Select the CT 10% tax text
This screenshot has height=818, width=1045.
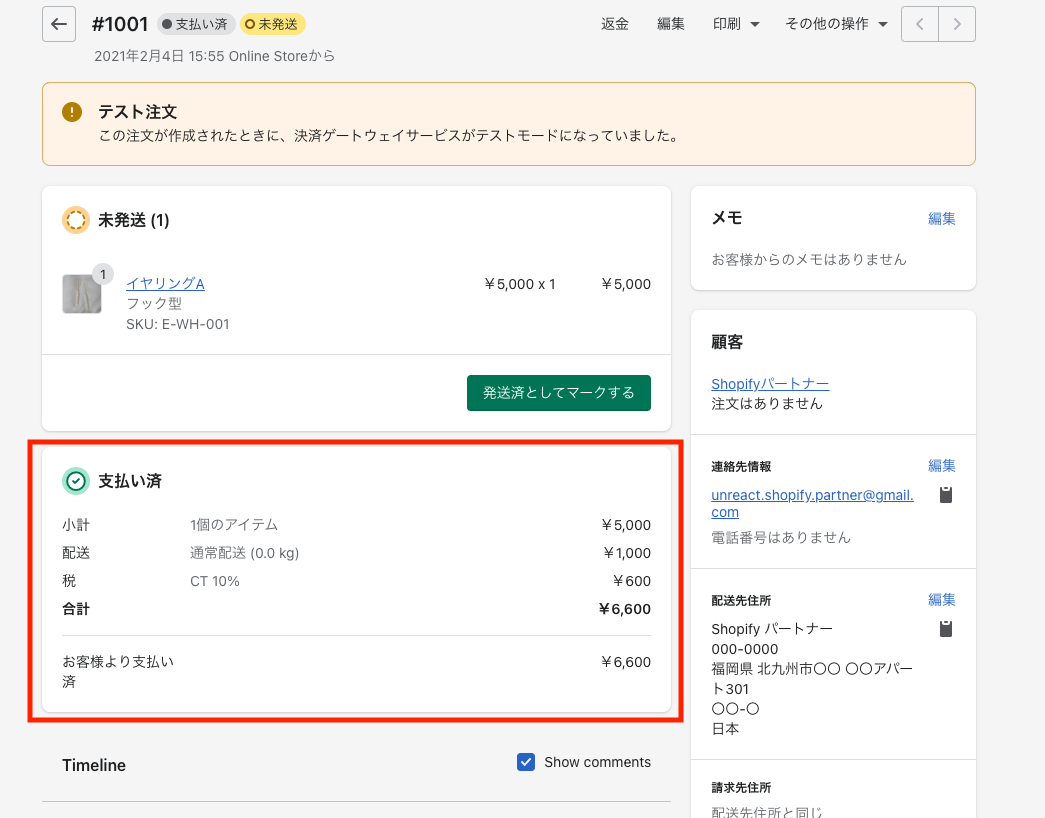[215, 581]
